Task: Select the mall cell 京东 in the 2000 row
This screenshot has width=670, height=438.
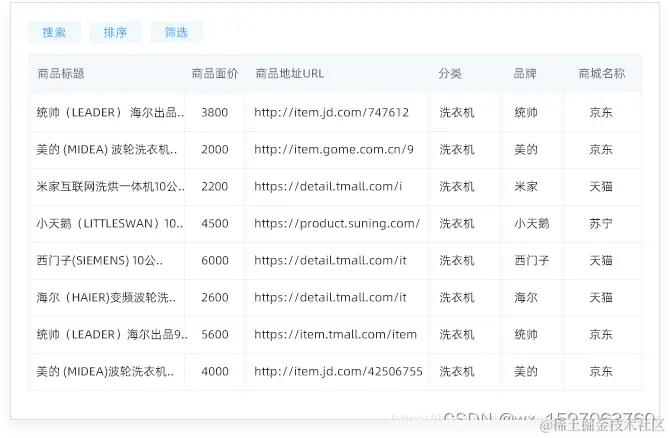Action: (x=601, y=150)
